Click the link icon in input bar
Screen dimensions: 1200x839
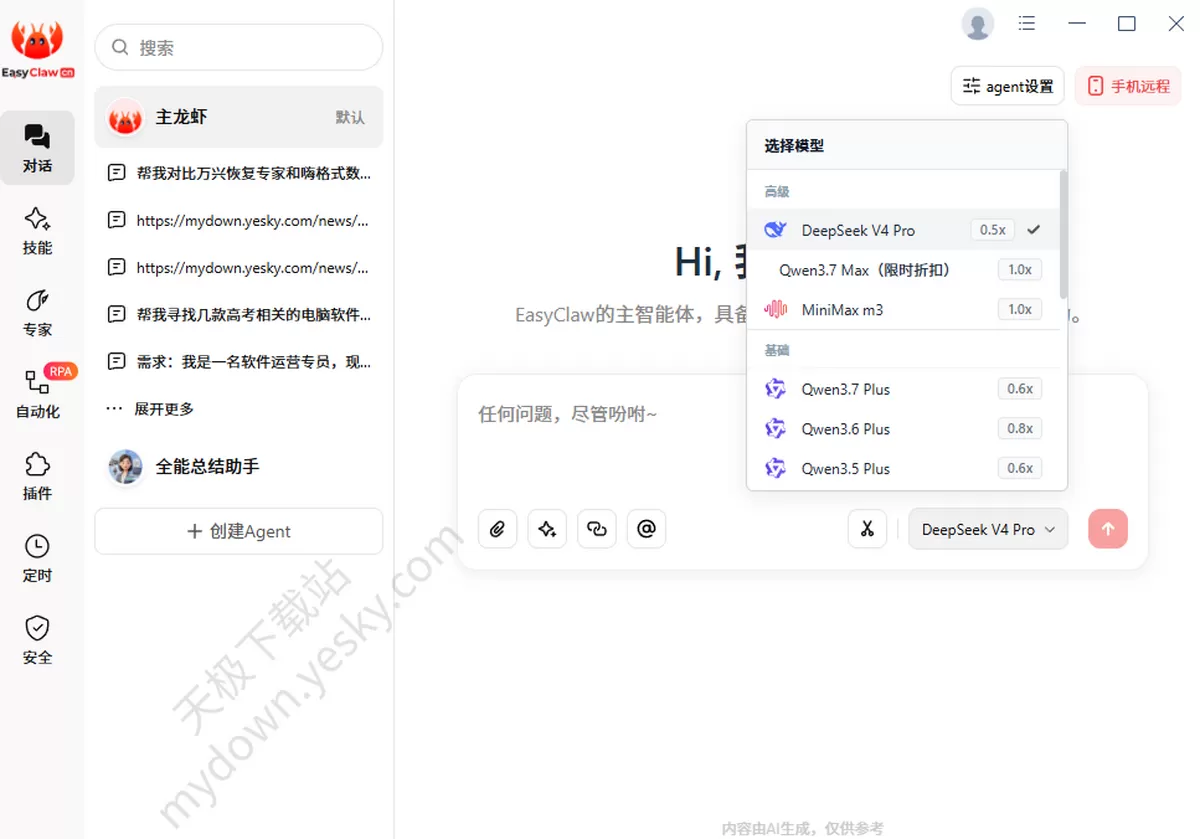(597, 529)
